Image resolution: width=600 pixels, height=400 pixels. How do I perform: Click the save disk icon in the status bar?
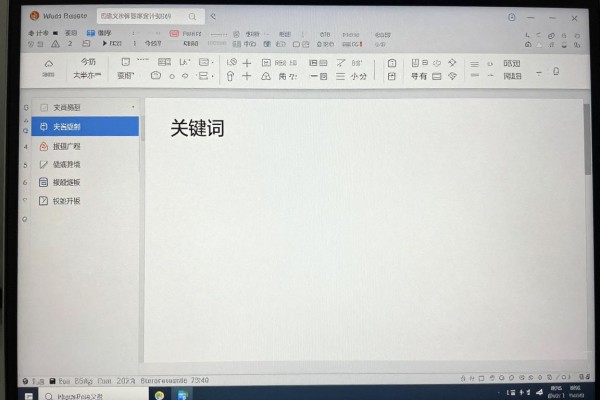click(x=52, y=381)
